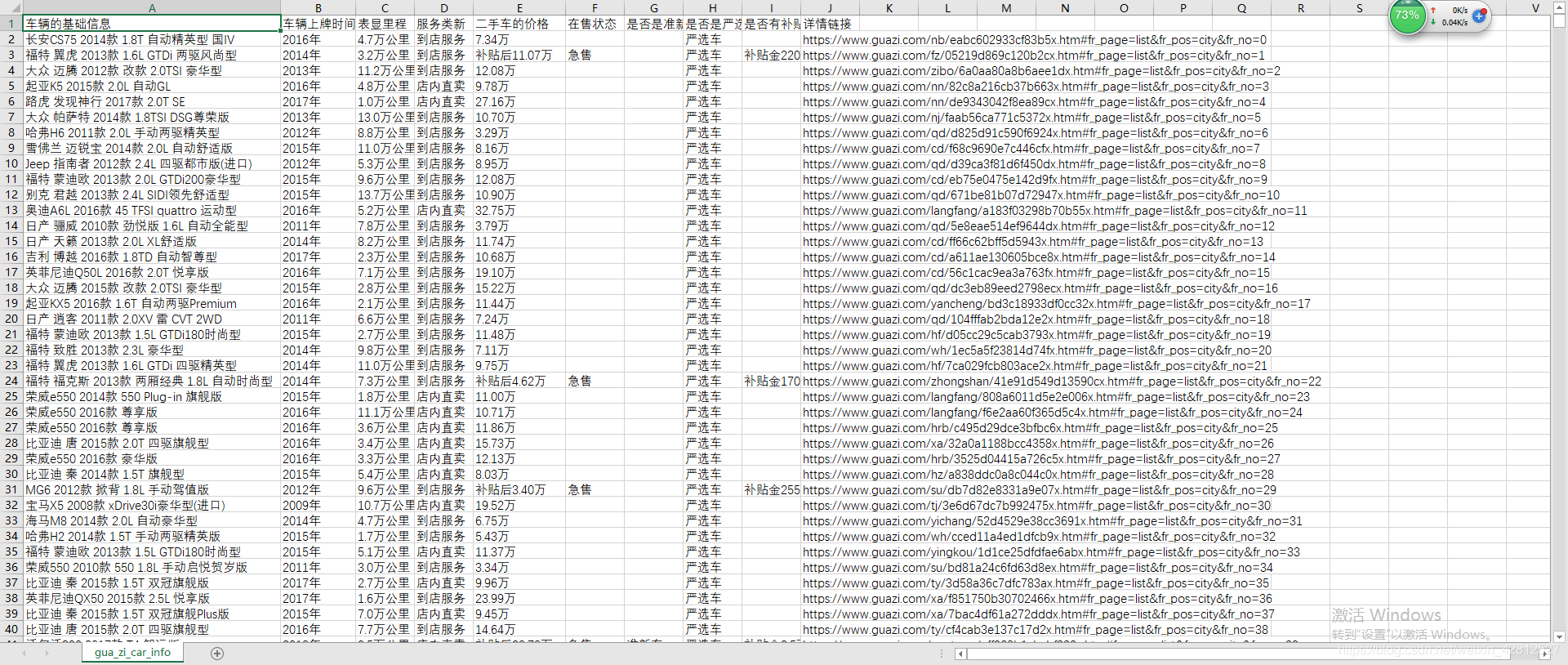Screen dimensions: 1568x665
Task: Click the vertical scrollbar up arrow
Action: 1559,7
